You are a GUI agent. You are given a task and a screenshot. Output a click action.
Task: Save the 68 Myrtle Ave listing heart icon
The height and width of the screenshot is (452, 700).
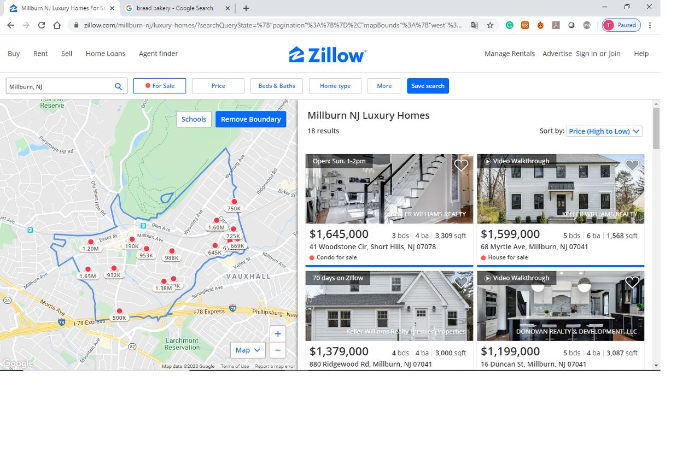(632, 165)
